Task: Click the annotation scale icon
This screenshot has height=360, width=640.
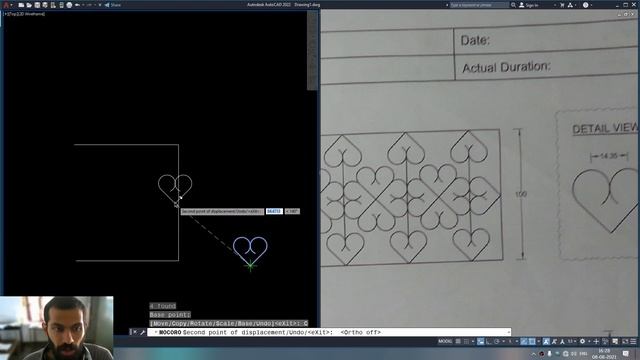Action: (x=562, y=341)
